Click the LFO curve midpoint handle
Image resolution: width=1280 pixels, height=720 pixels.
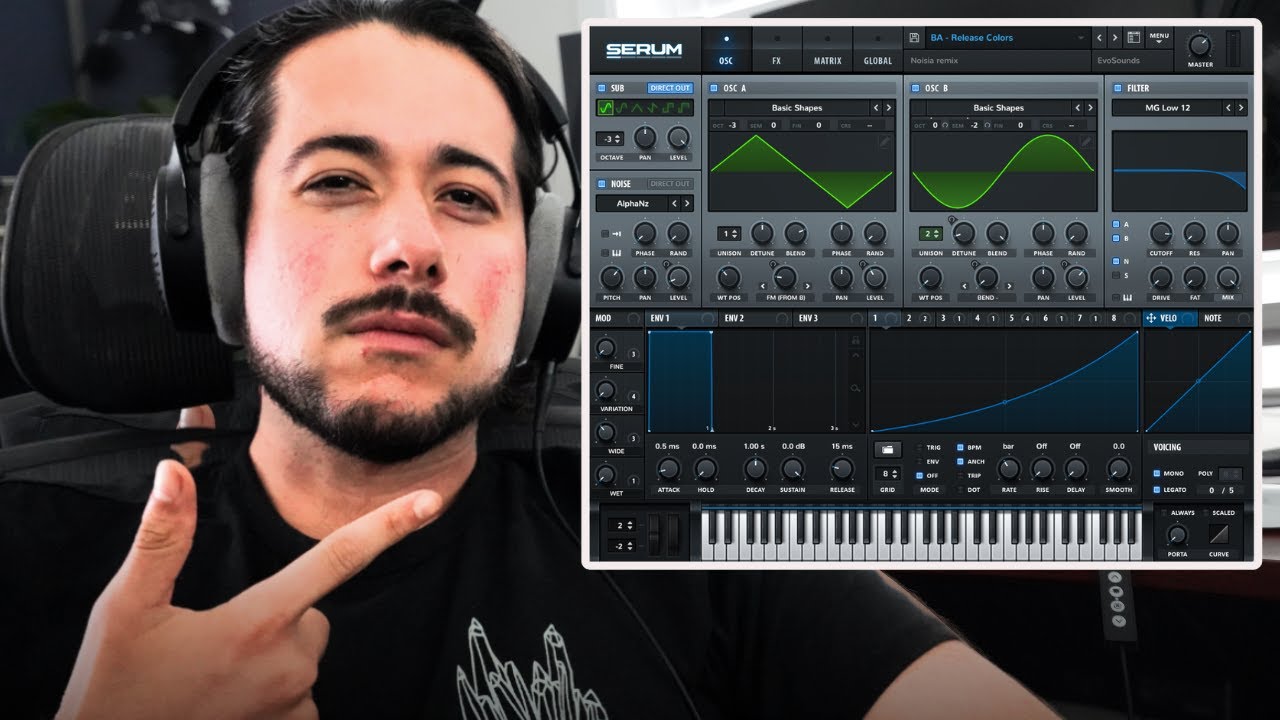(x=1004, y=403)
